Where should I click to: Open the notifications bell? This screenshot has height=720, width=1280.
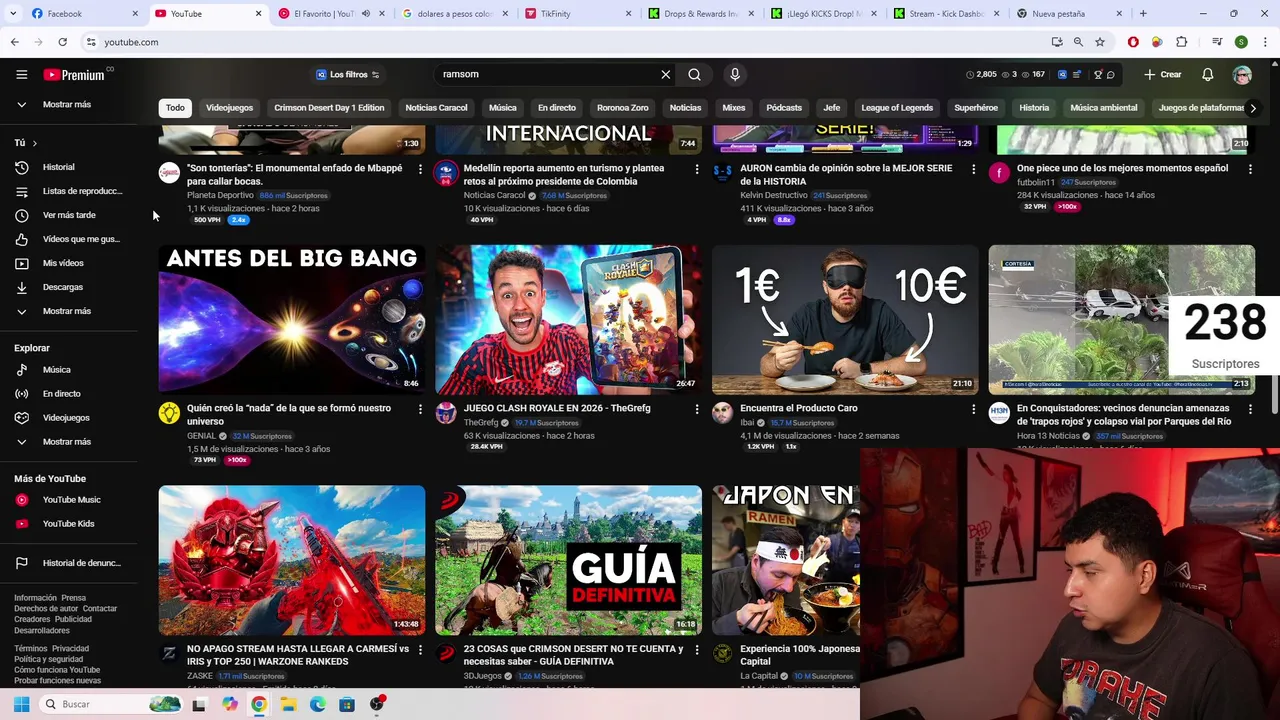(1207, 75)
